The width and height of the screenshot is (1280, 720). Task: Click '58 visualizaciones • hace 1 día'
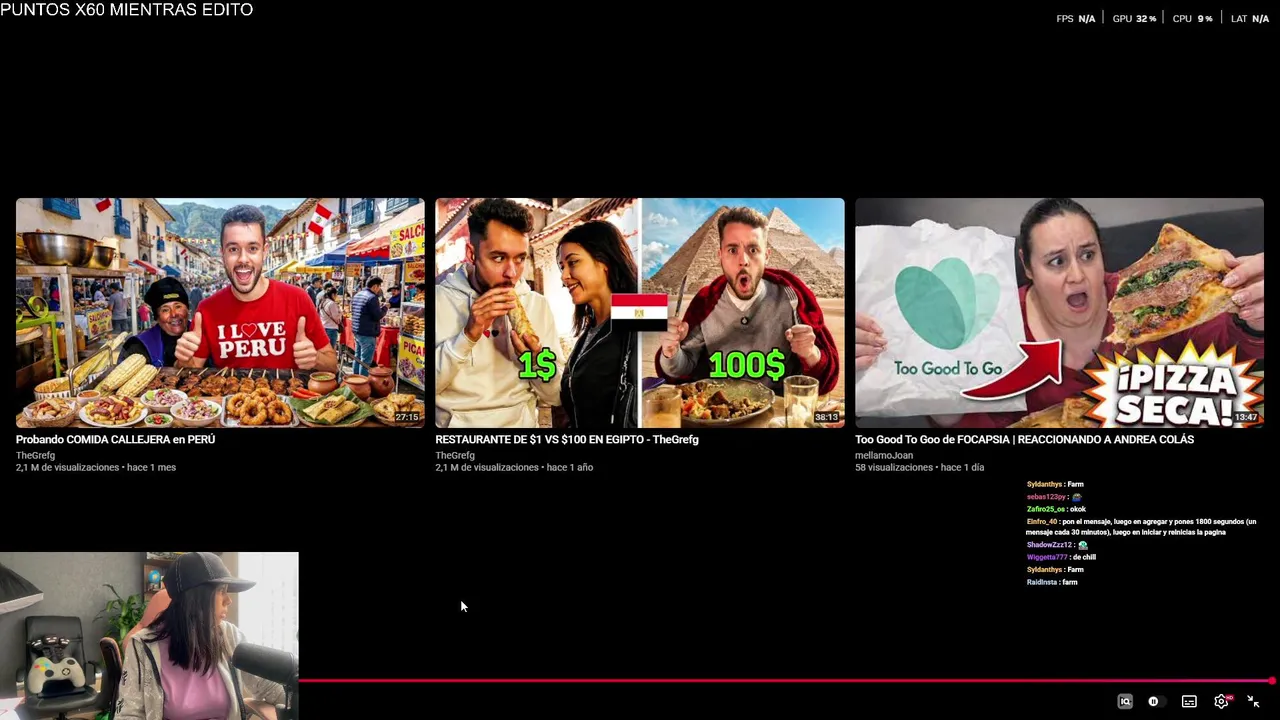[920, 467]
